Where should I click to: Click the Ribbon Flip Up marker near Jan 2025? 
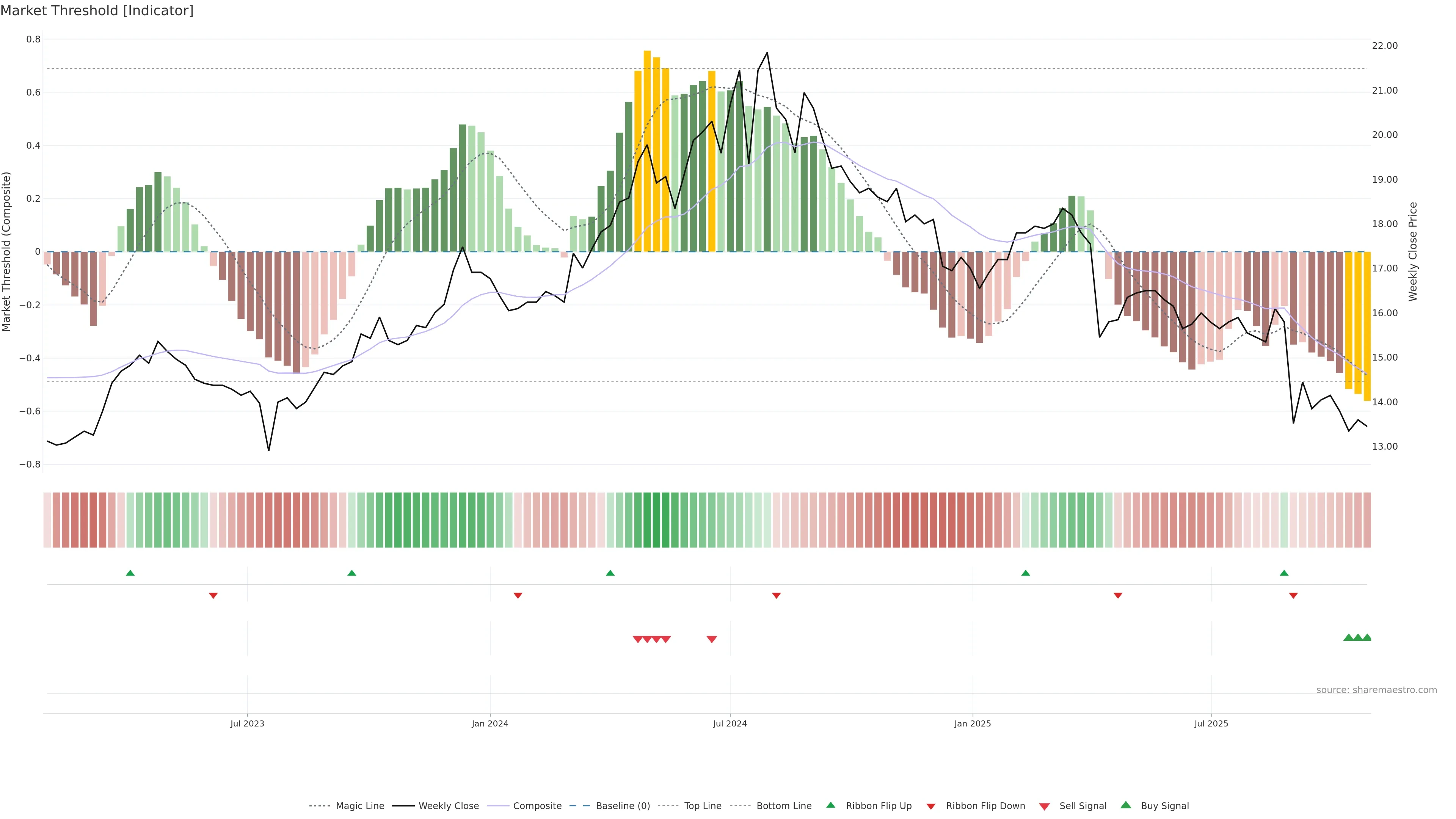click(x=1025, y=573)
